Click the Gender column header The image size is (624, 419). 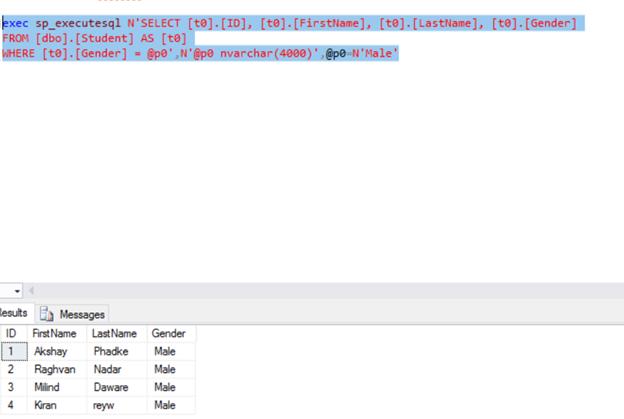point(171,333)
